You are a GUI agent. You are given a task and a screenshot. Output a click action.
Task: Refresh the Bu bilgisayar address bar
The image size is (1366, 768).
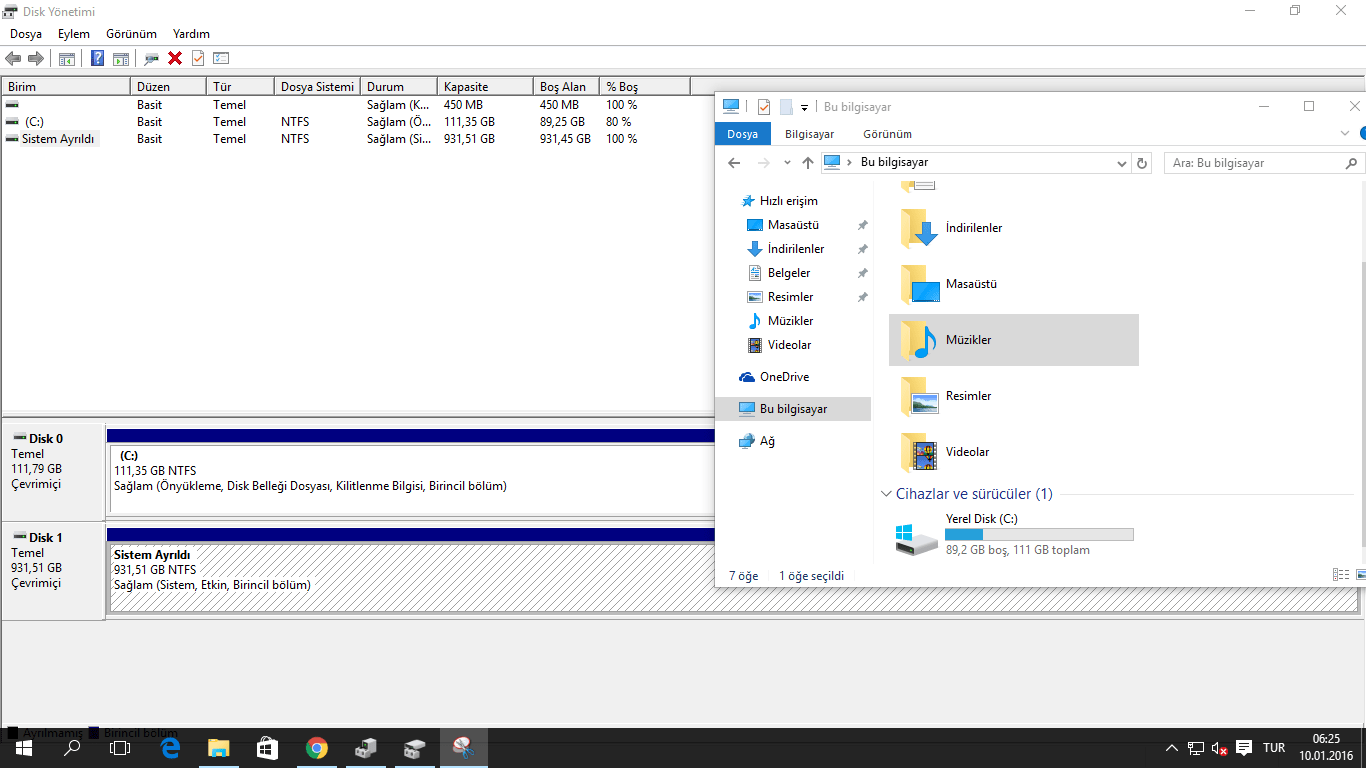pyautogui.click(x=1142, y=163)
